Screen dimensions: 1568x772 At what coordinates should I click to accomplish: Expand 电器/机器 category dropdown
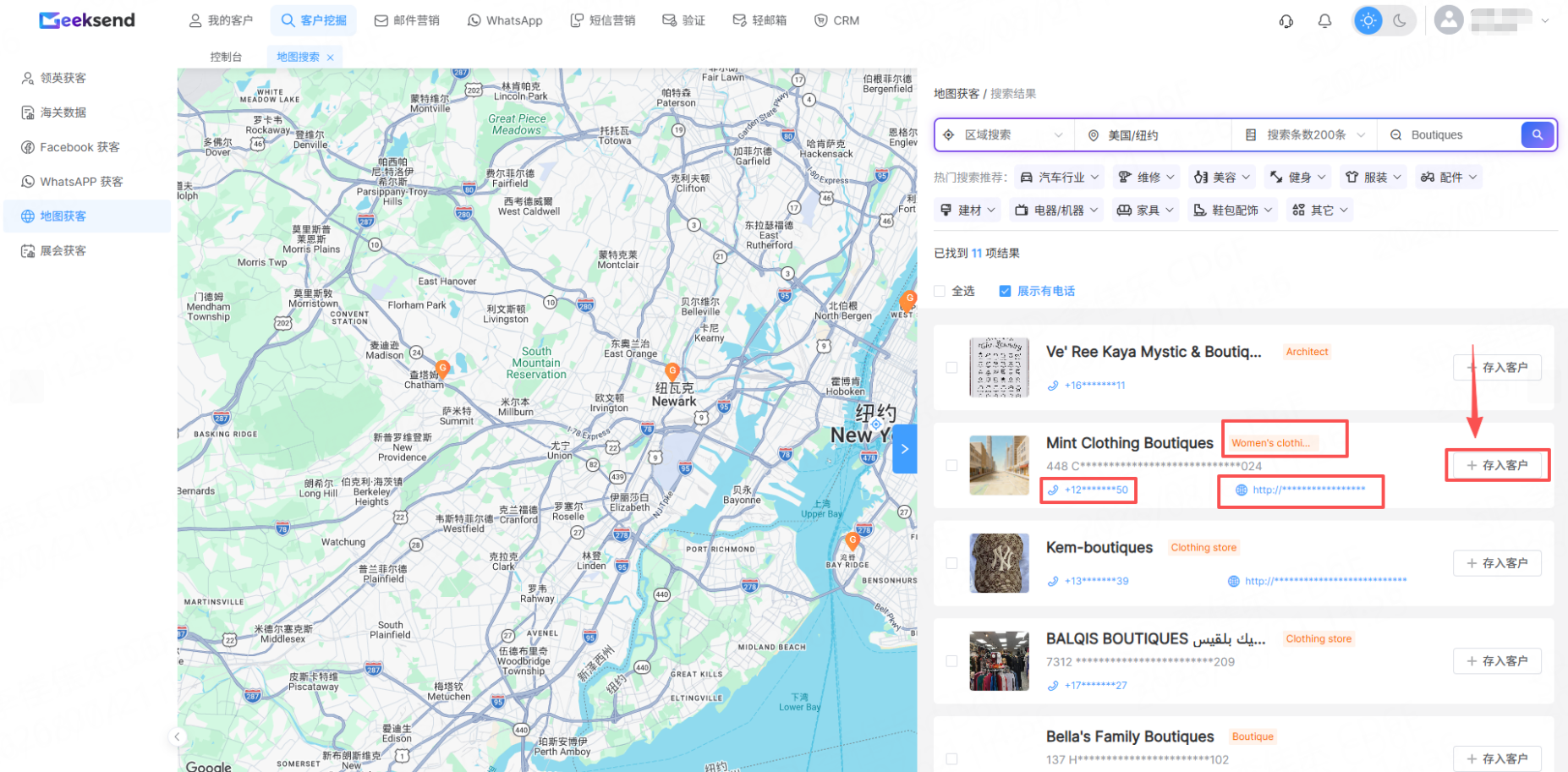[1056, 211]
